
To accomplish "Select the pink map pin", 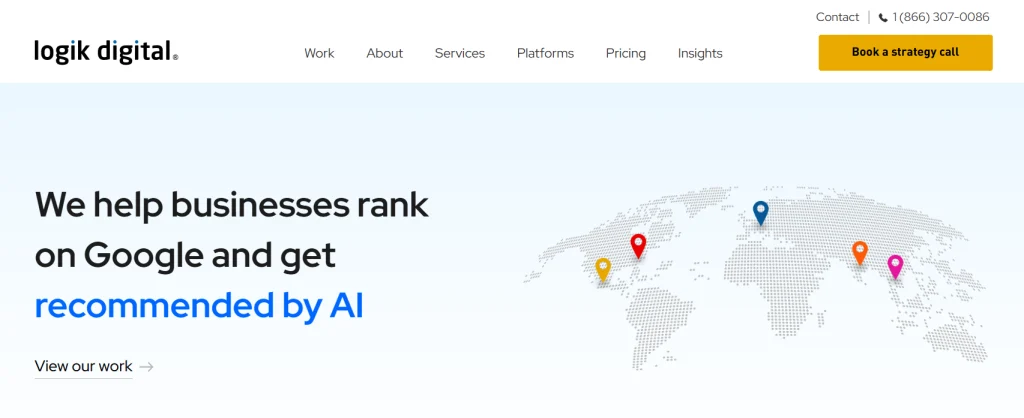I will [895, 266].
